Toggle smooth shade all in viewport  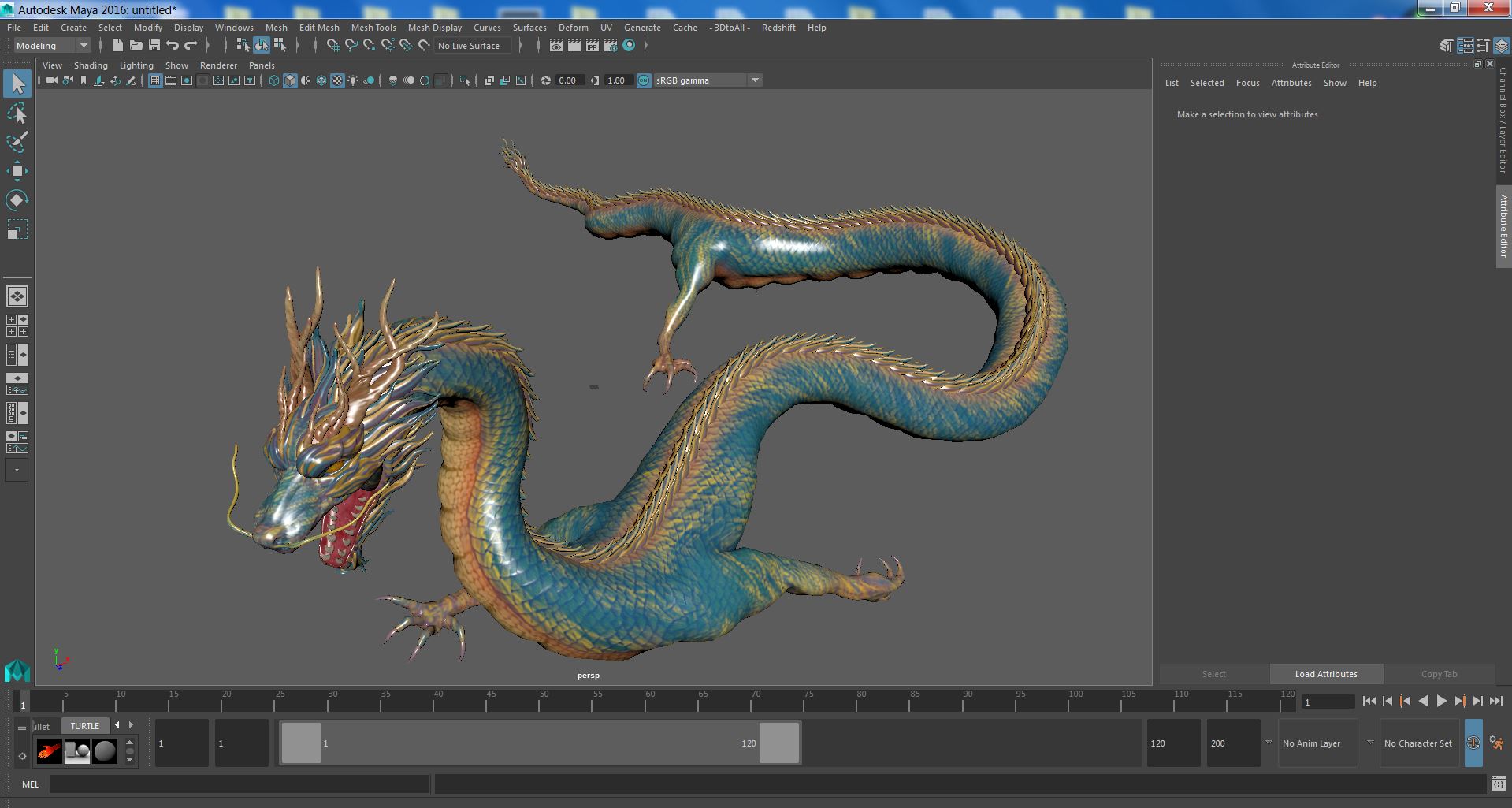pyautogui.click(x=290, y=80)
